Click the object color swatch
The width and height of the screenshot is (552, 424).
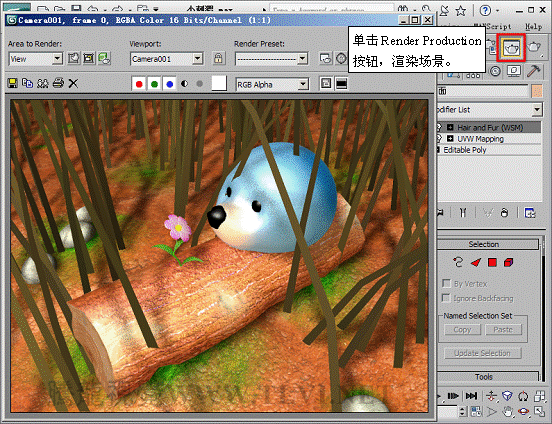537,91
